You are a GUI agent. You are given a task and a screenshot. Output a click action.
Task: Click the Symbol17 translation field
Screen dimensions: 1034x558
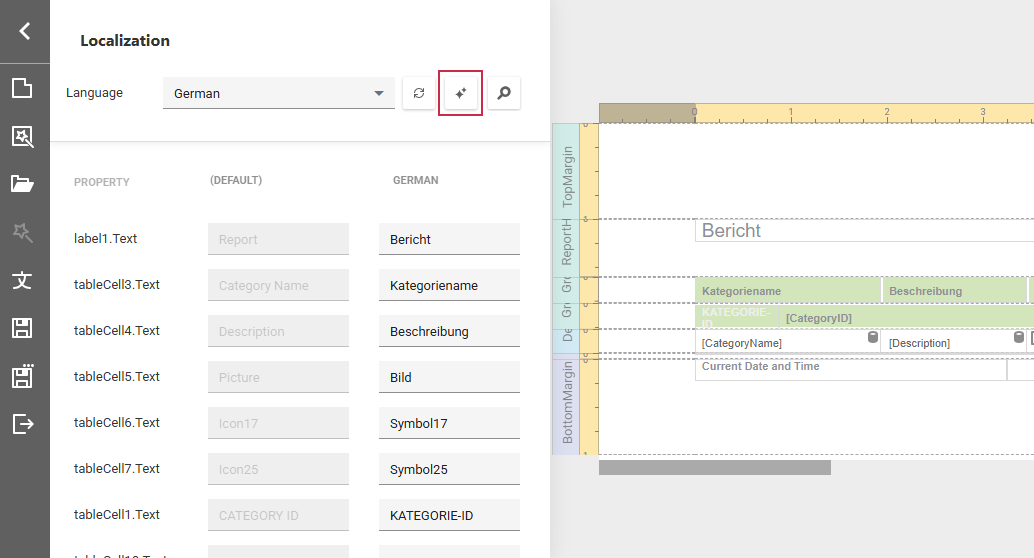point(448,423)
